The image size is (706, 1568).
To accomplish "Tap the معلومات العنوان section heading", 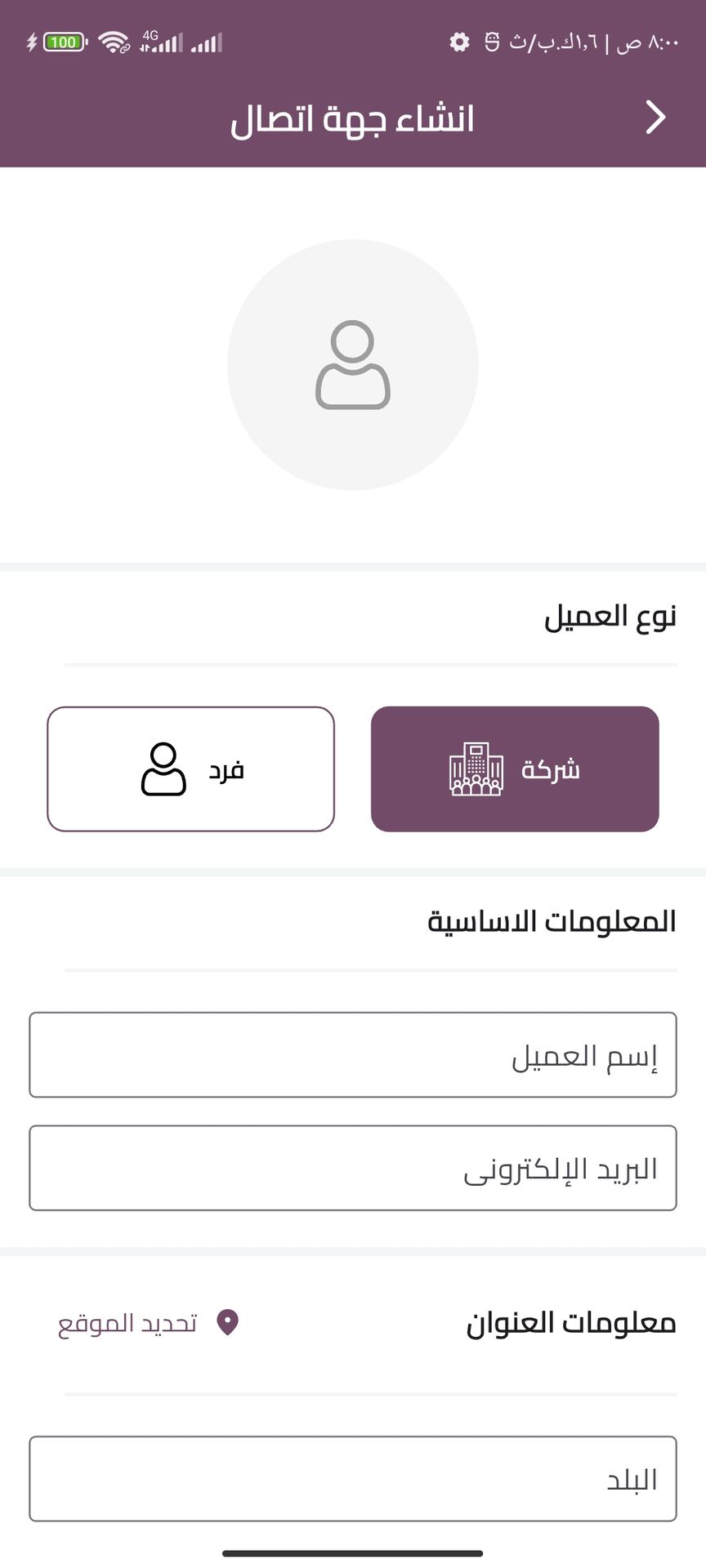I will click(x=570, y=1323).
